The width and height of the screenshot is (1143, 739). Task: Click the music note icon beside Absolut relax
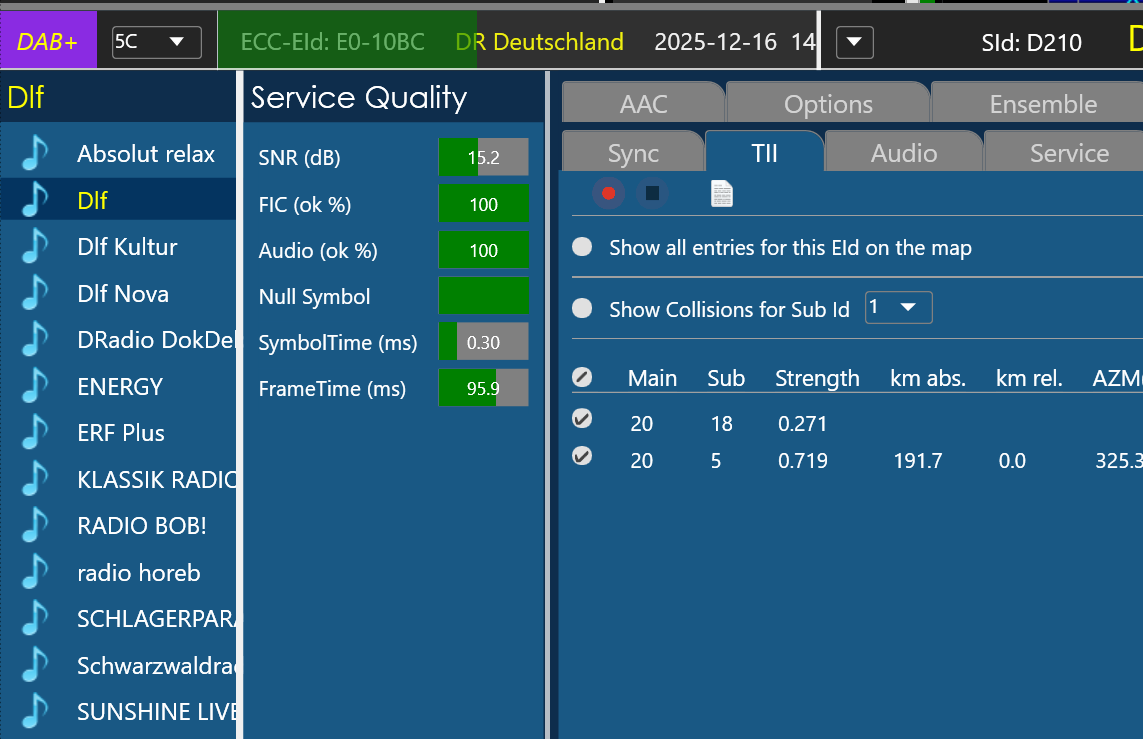(35, 154)
